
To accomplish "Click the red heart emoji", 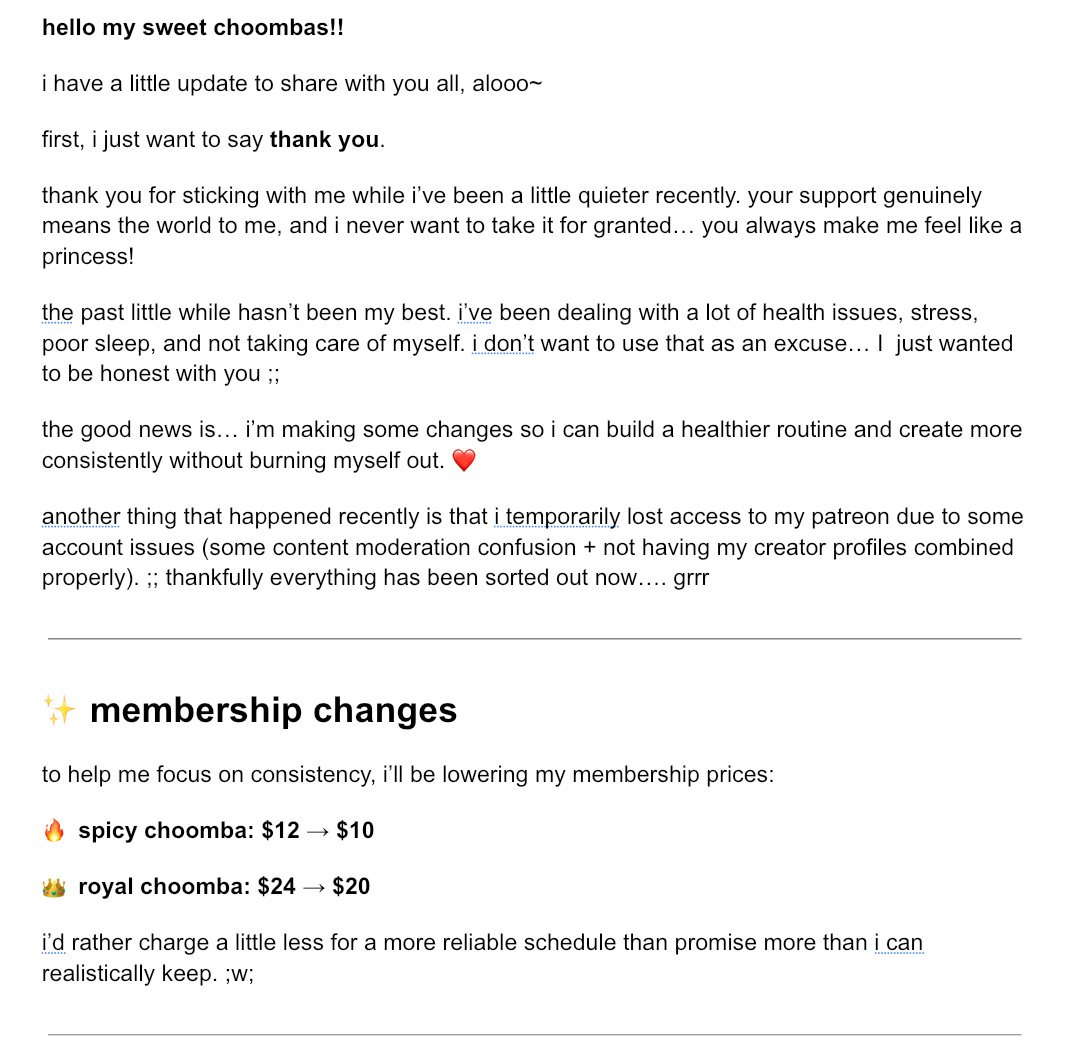I will tap(464, 460).
